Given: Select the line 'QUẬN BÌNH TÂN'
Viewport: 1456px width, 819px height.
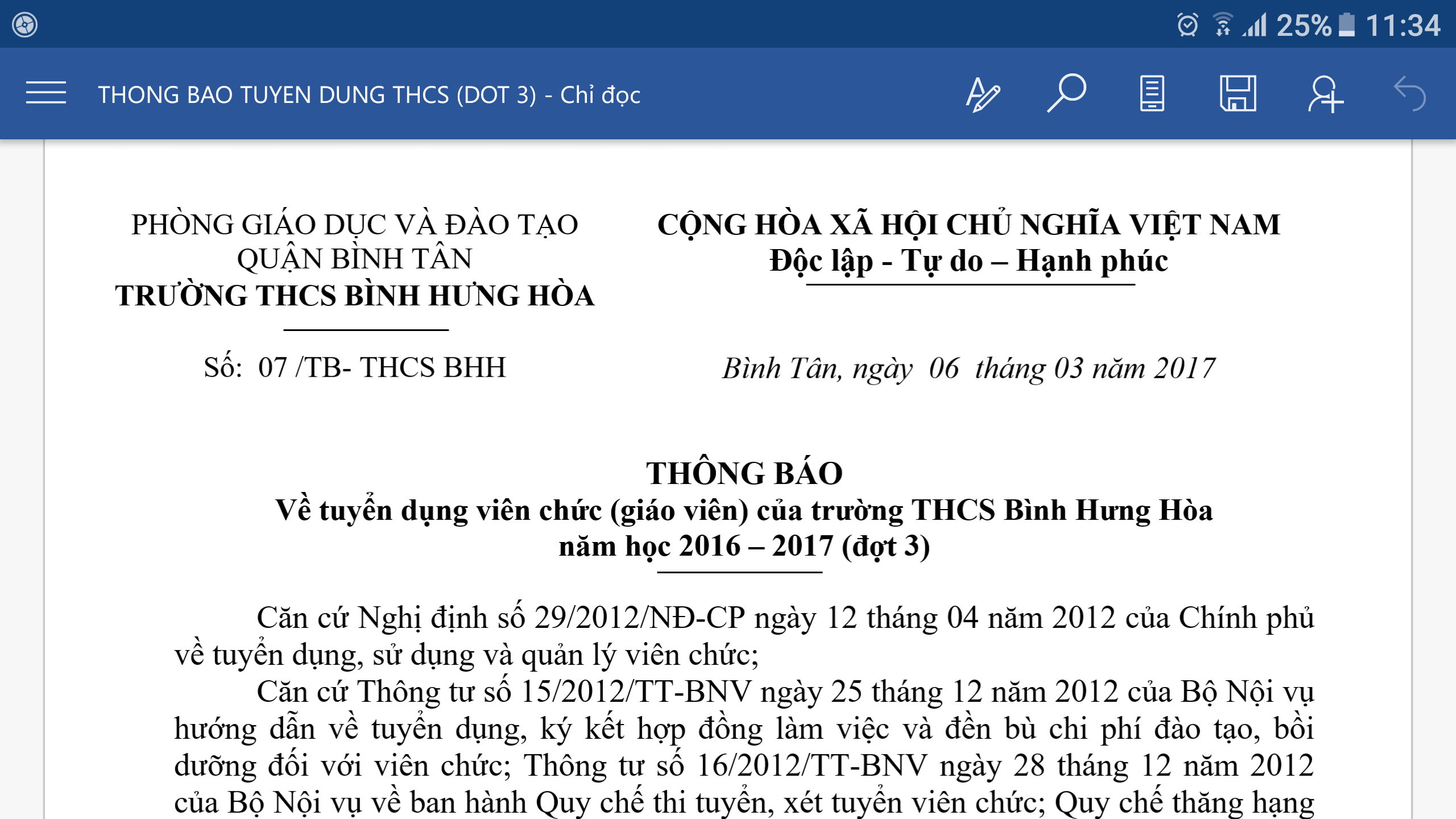Looking at the screenshot, I should (355, 259).
